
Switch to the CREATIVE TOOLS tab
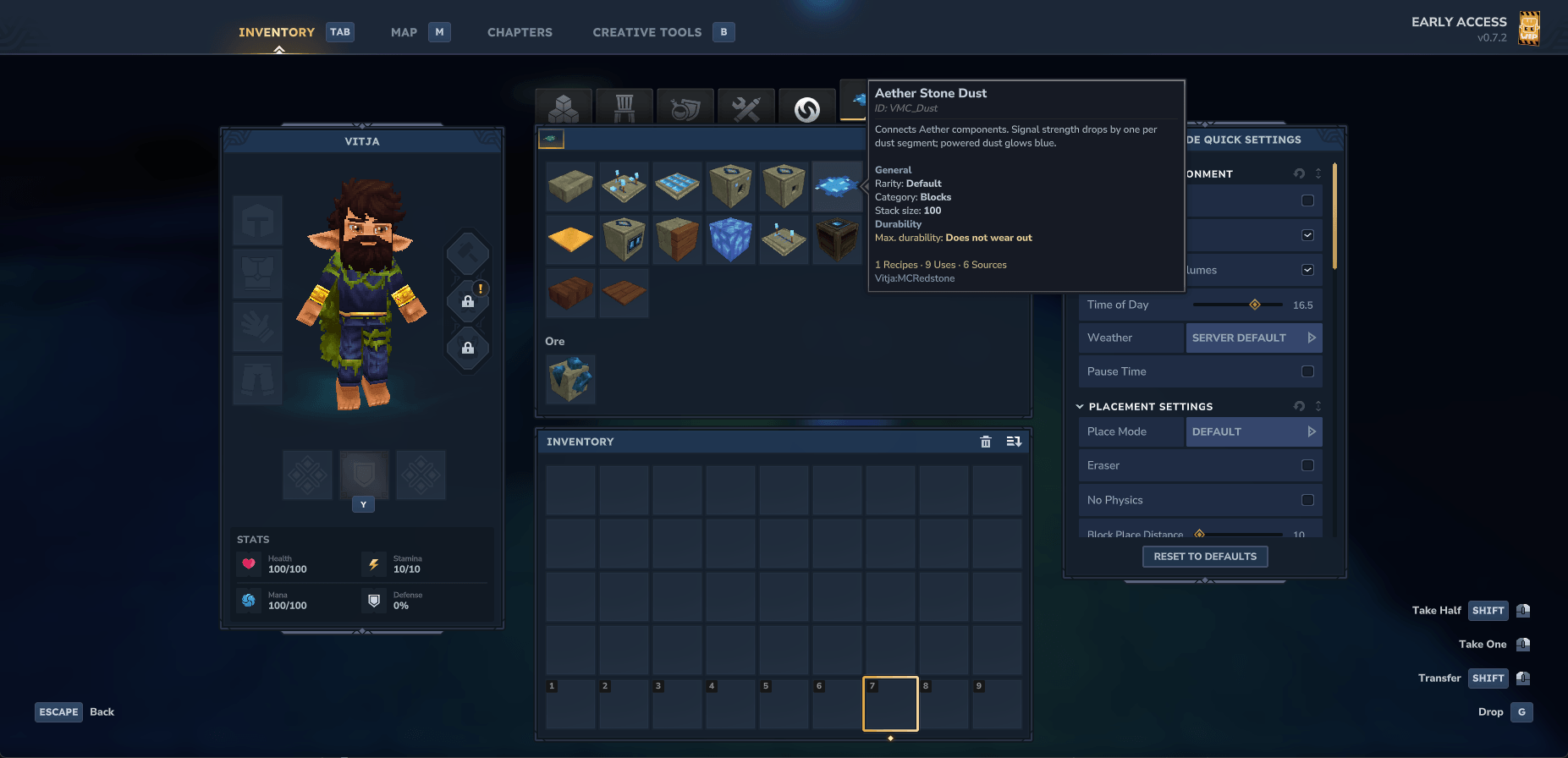tap(647, 32)
